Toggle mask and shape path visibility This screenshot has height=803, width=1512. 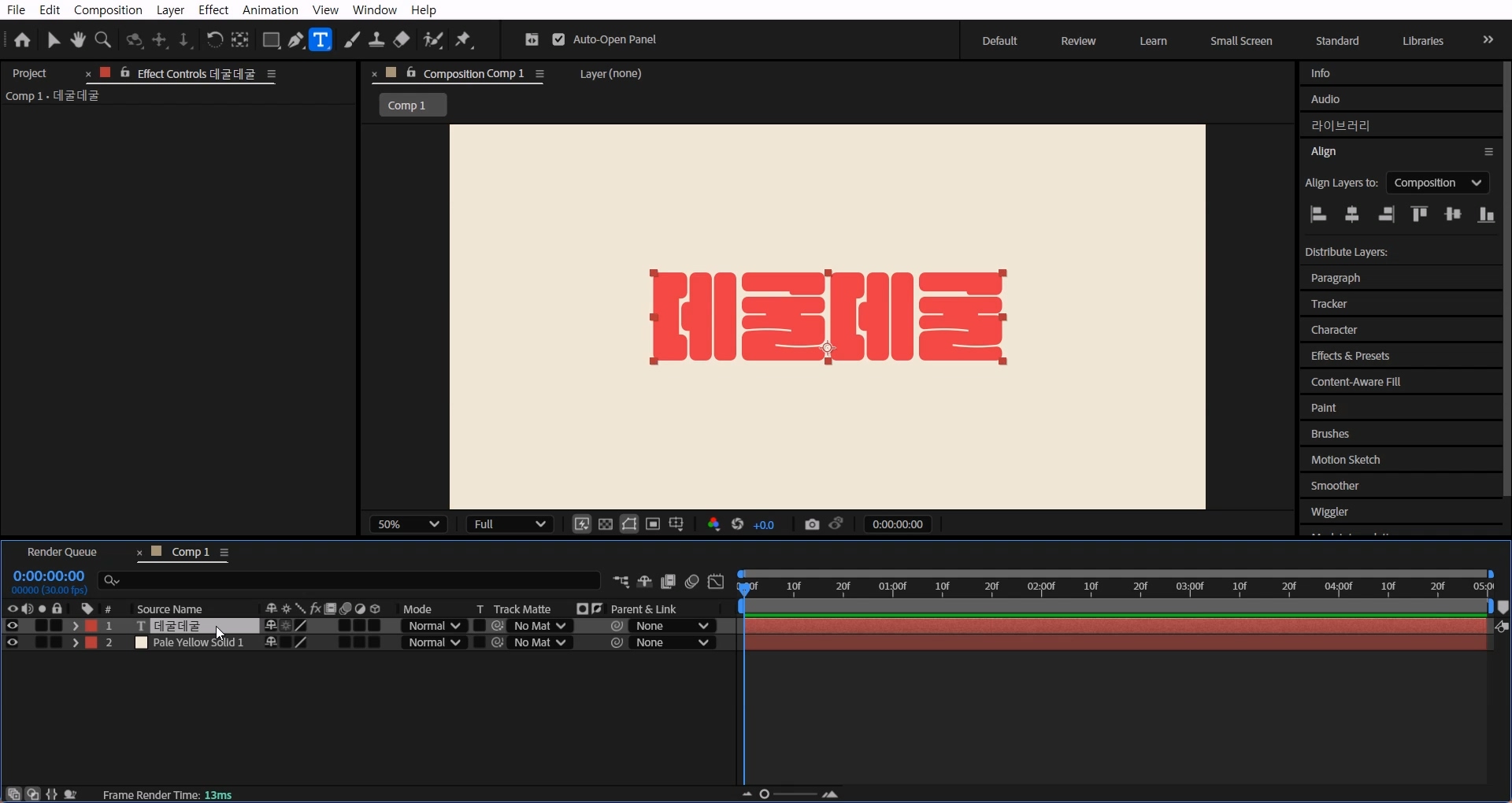[629, 524]
